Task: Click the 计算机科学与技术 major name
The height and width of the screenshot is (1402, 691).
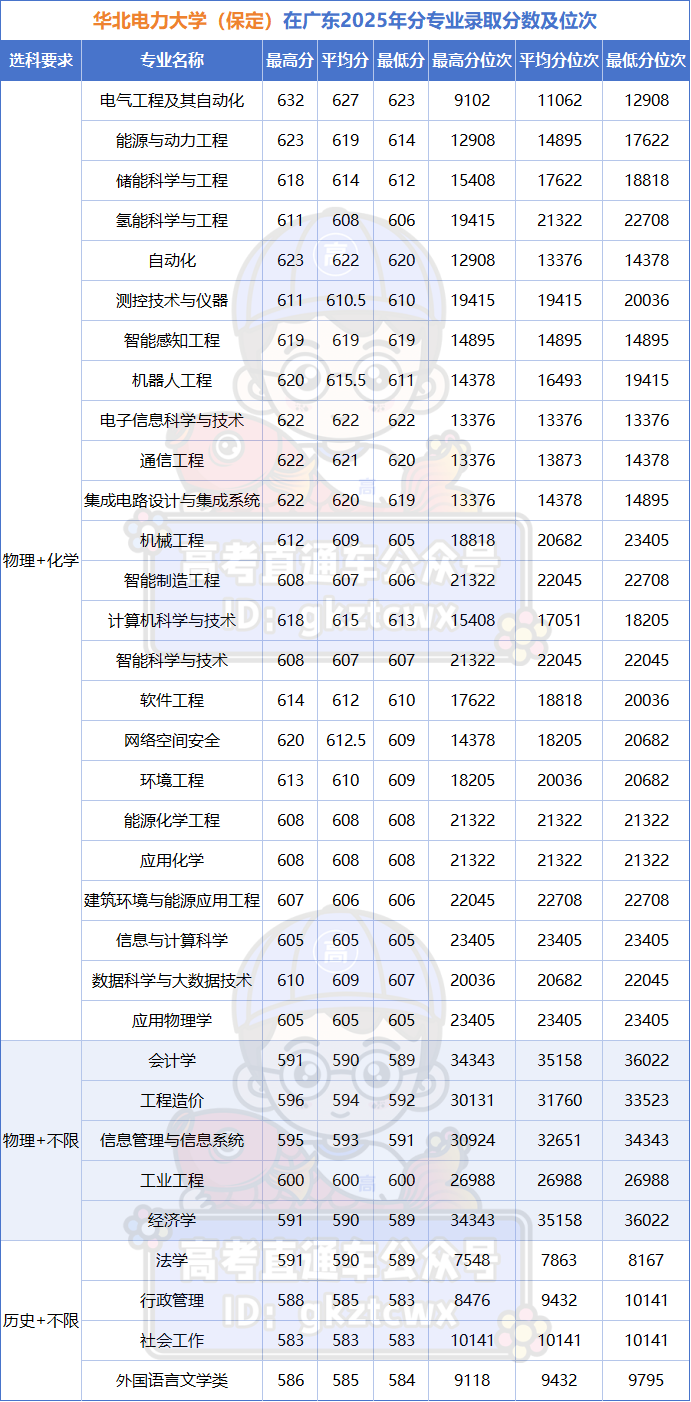Action: click(172, 620)
